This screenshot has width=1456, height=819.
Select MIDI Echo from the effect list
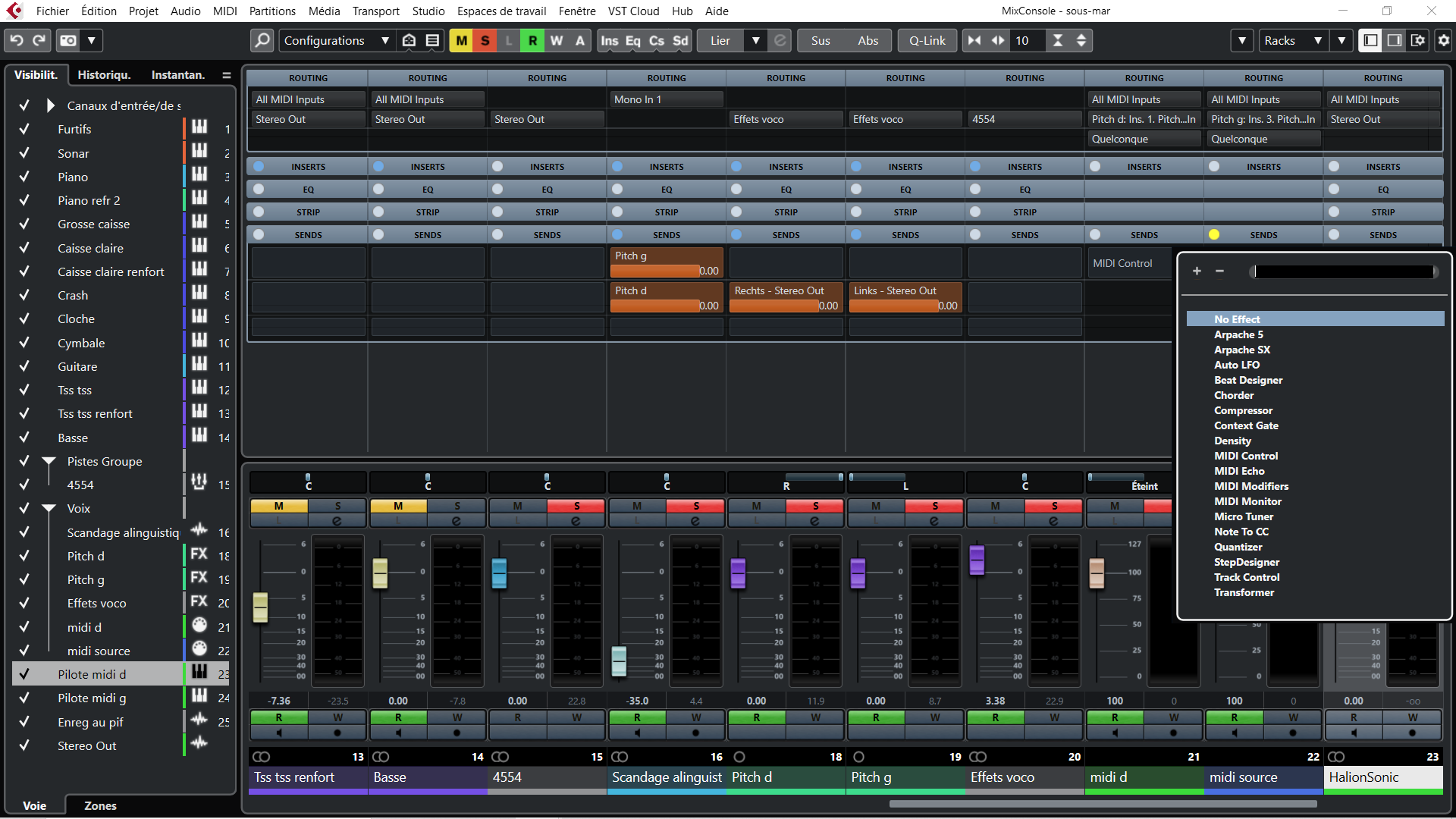pos(1239,471)
